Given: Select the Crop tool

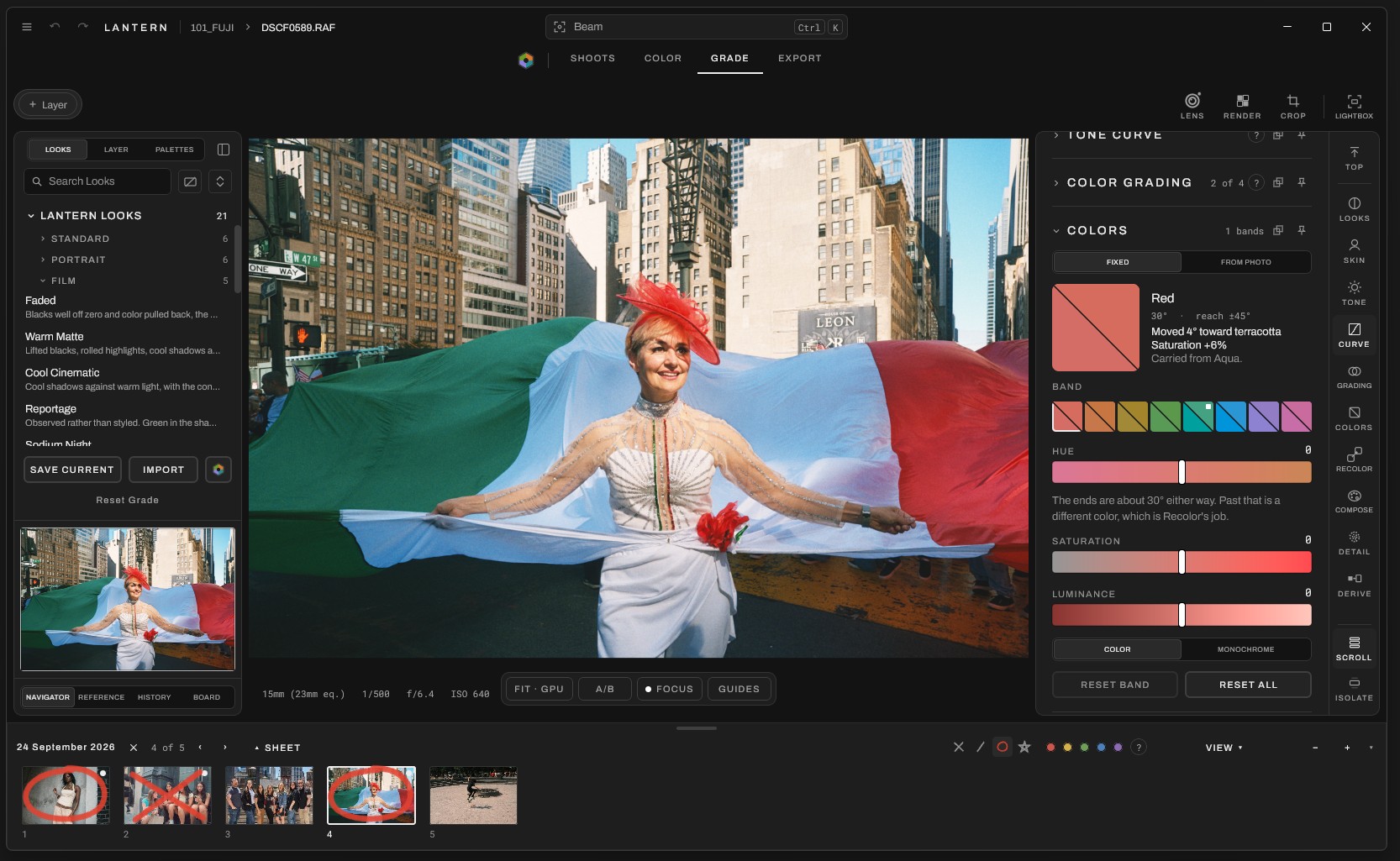Looking at the screenshot, I should (x=1292, y=106).
